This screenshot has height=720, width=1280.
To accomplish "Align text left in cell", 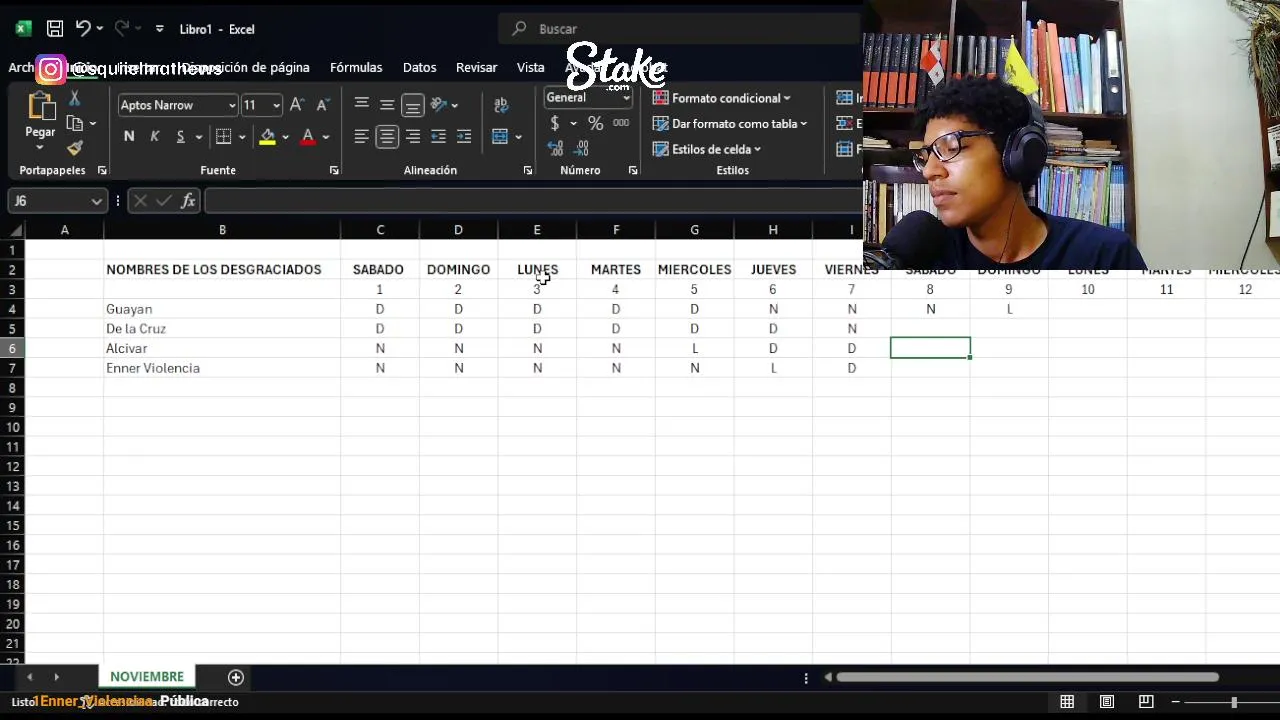I will tap(361, 136).
